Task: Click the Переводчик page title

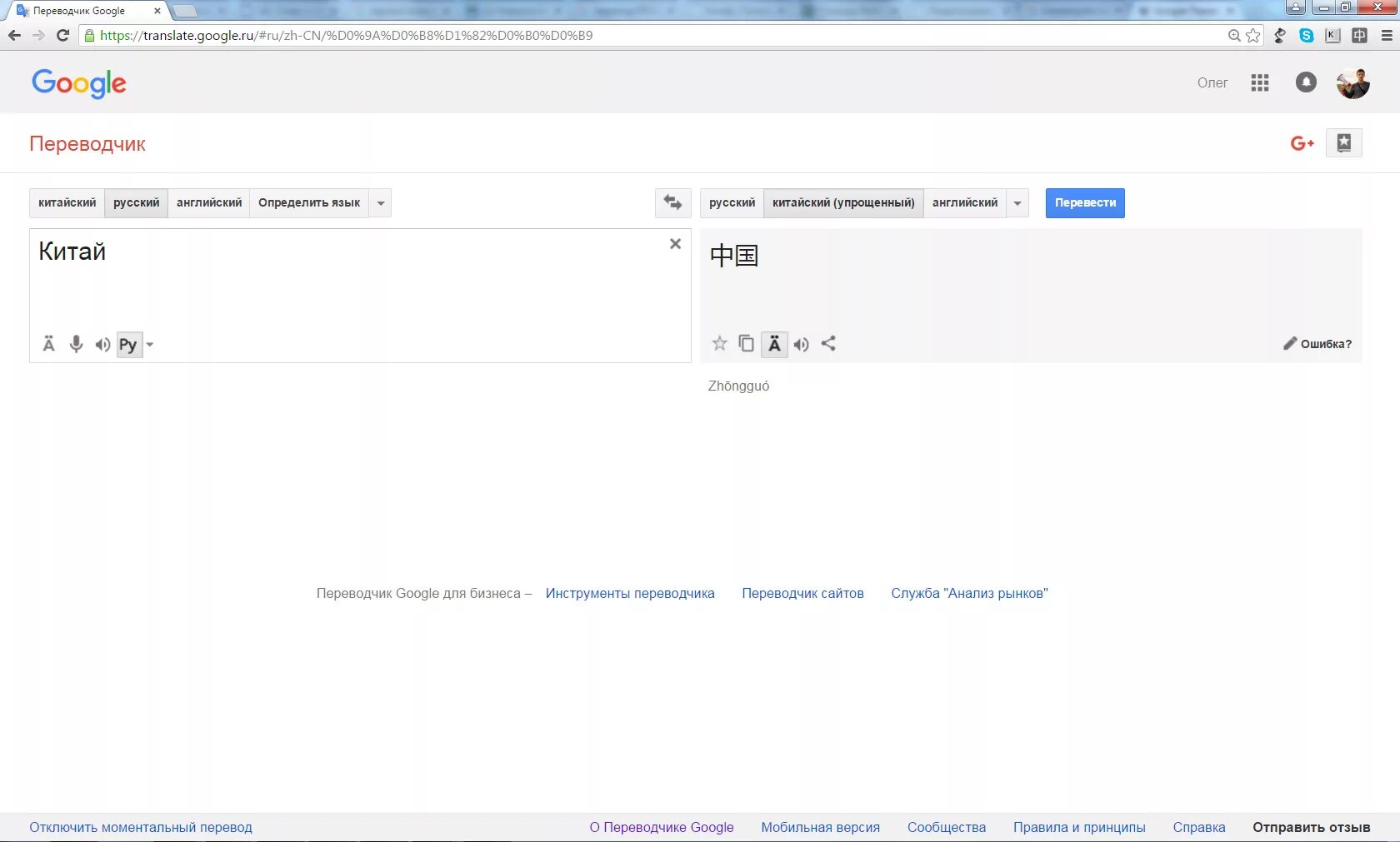Action: [87, 144]
